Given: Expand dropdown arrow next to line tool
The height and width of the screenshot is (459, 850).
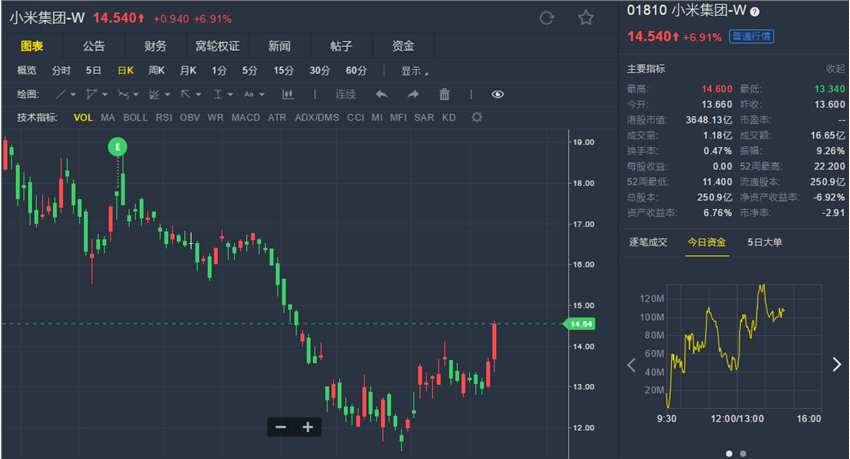Looking at the screenshot, I should (x=73, y=95).
